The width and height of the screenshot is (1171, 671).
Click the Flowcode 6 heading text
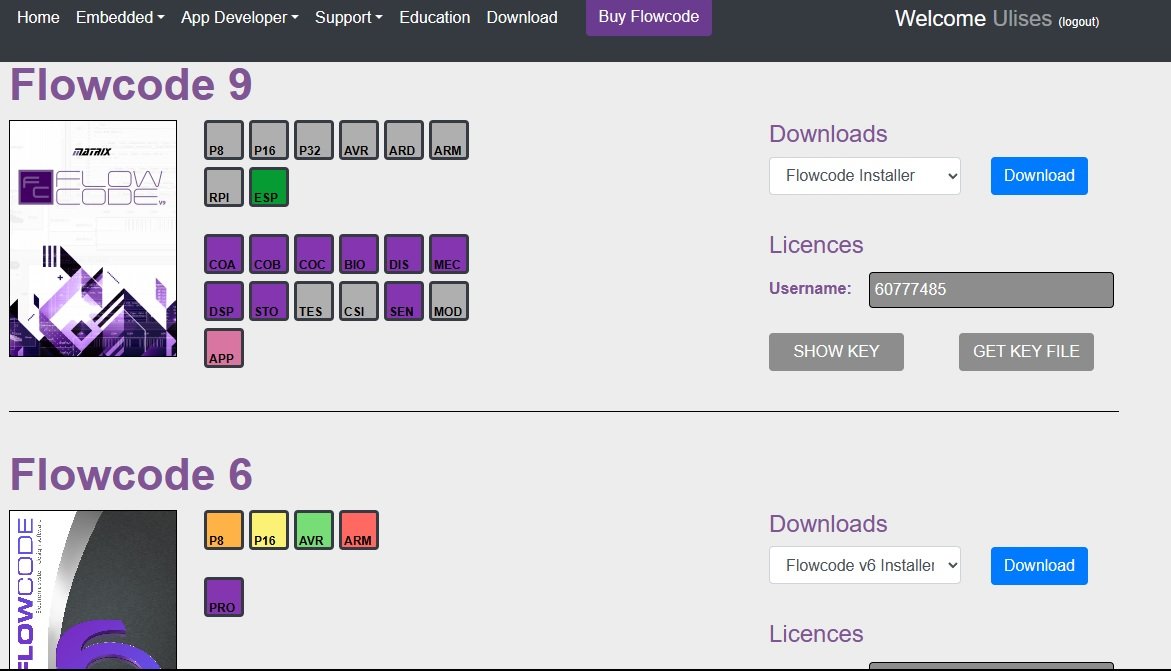pos(131,474)
